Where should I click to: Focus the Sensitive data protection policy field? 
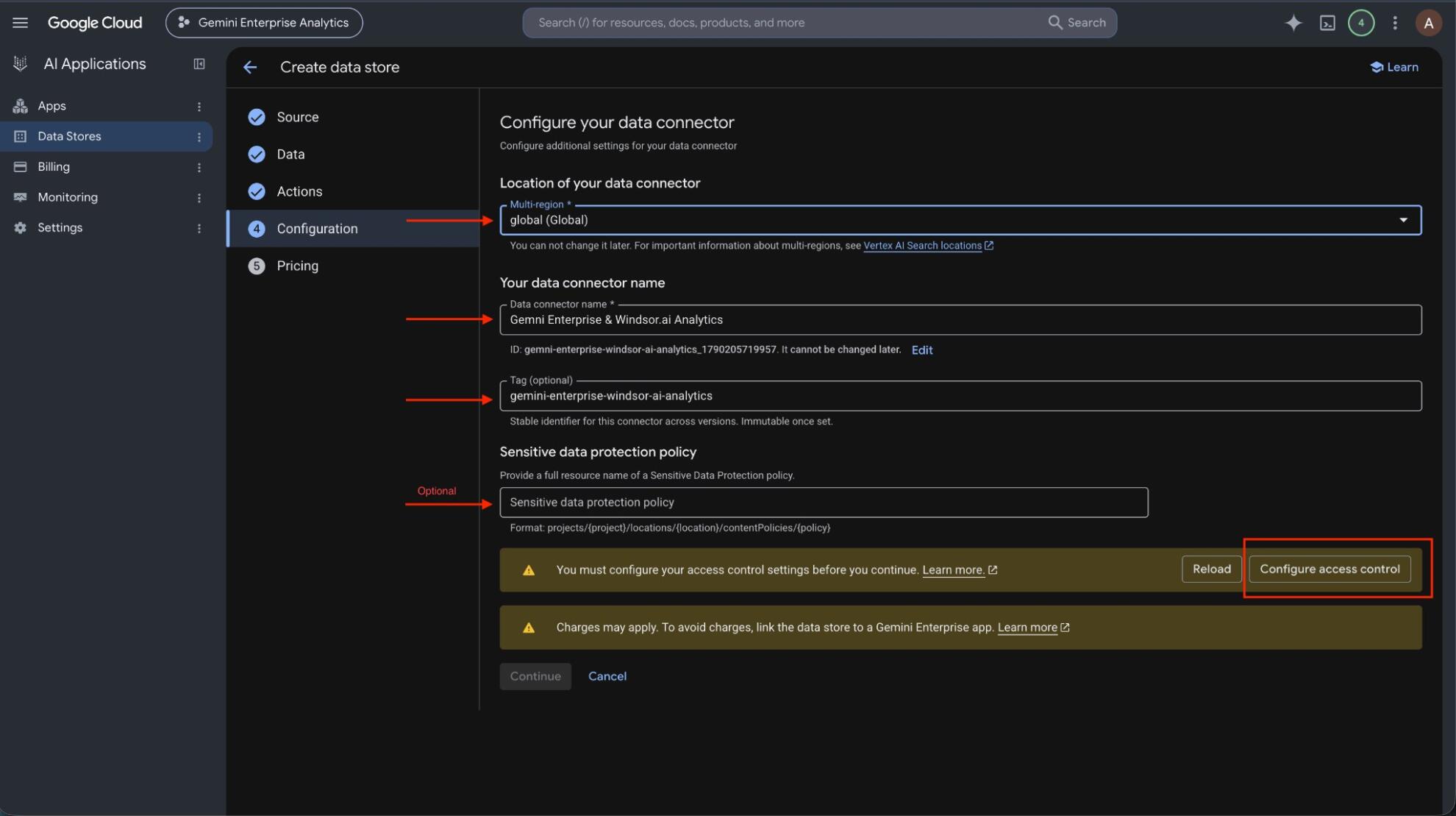coord(824,503)
